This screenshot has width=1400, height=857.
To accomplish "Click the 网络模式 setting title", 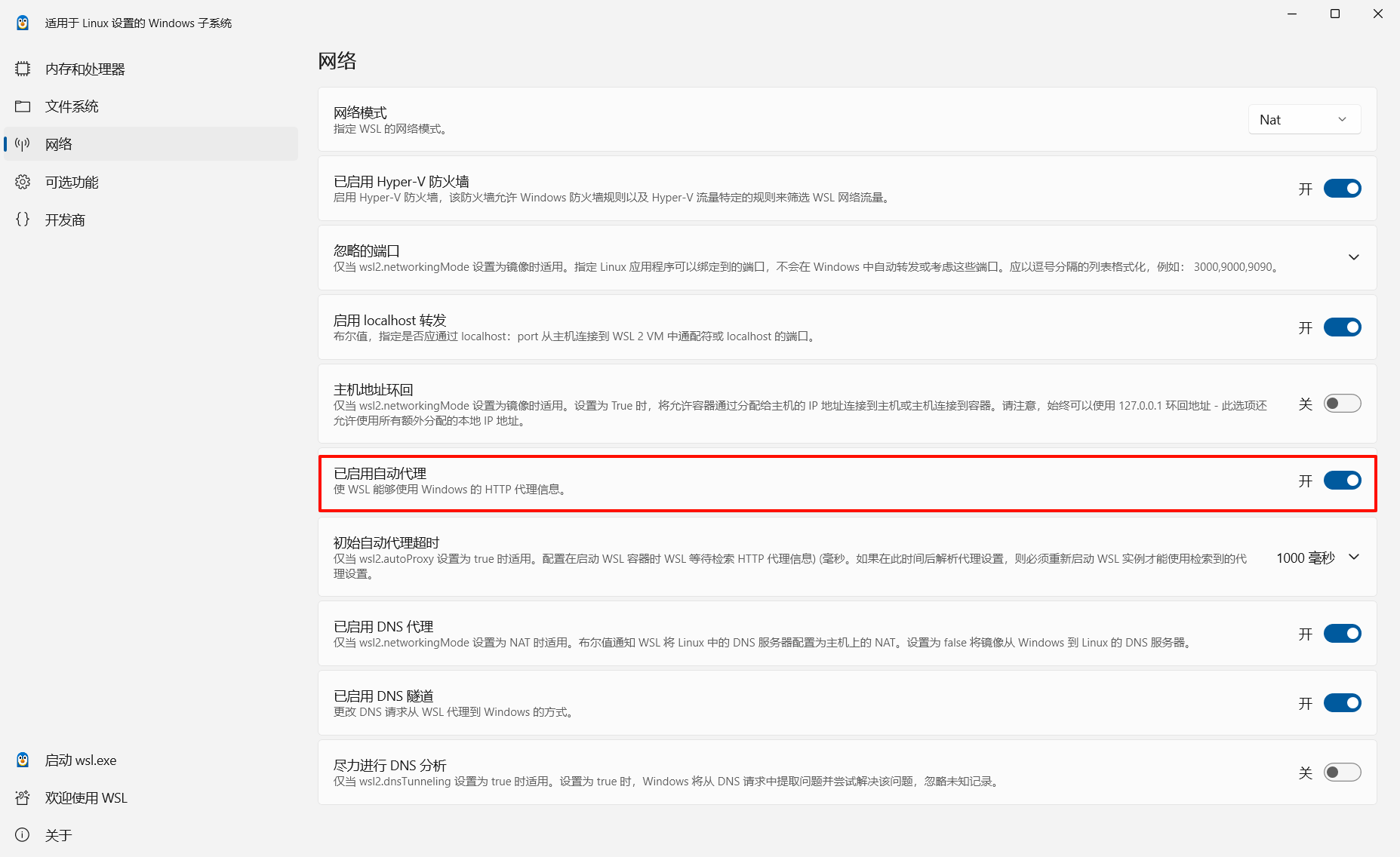I will (360, 112).
